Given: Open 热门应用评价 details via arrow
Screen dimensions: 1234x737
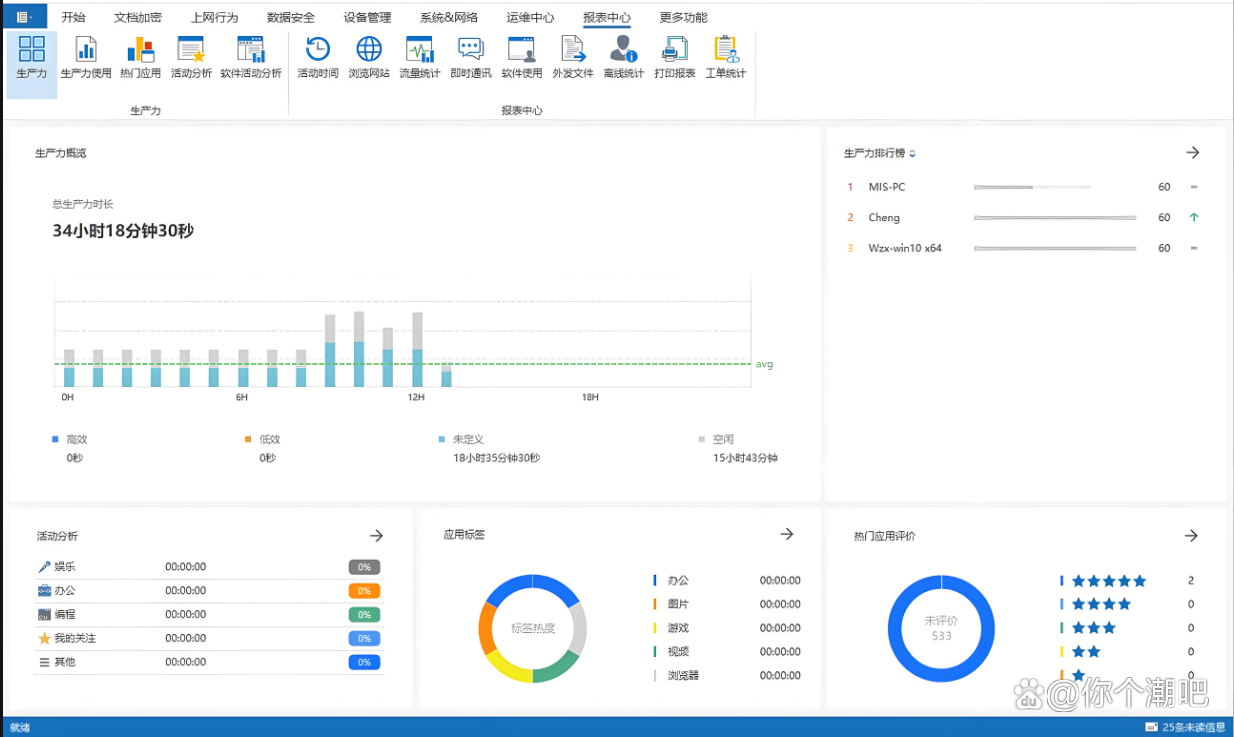Looking at the screenshot, I should pos(1191,536).
